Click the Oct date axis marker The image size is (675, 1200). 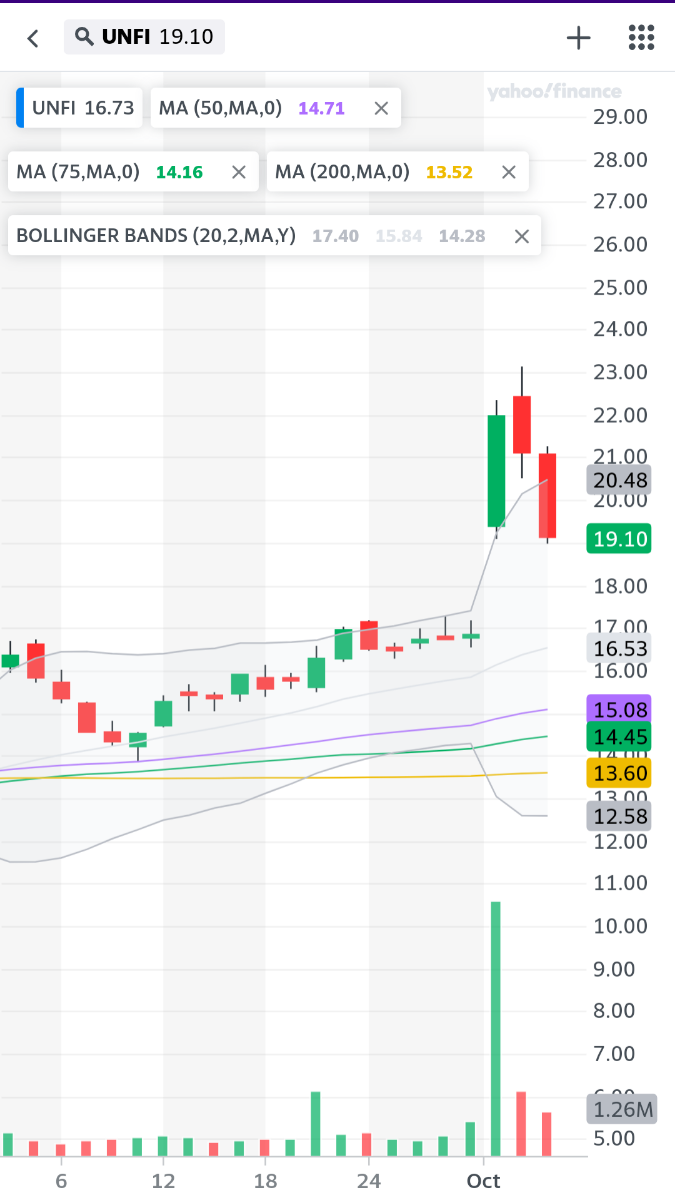483,1180
